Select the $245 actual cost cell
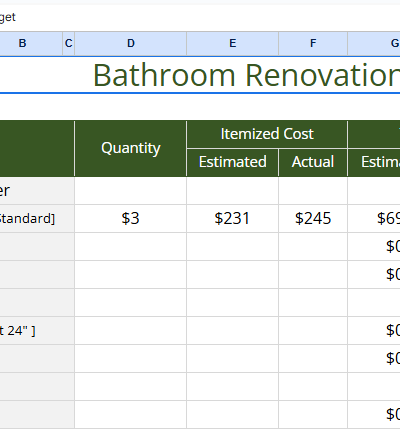Image resolution: width=400 pixels, height=429 pixels. (x=313, y=218)
